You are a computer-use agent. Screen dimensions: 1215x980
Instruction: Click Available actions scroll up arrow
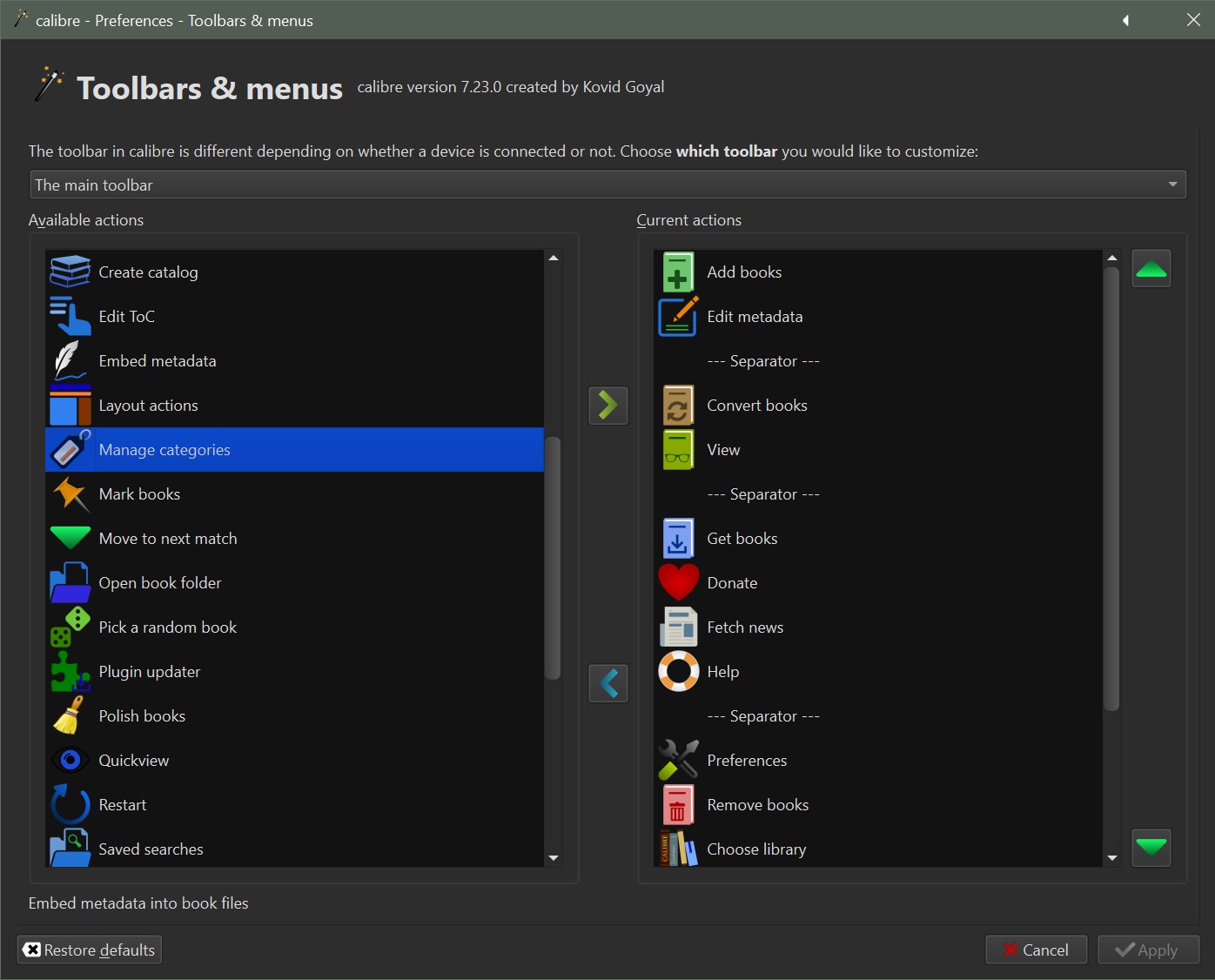pos(553,258)
